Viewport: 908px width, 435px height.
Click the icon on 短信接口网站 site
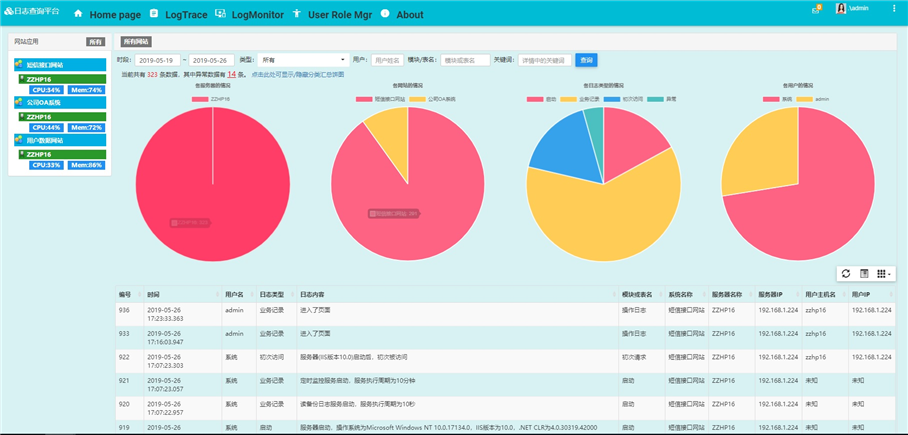19,64
